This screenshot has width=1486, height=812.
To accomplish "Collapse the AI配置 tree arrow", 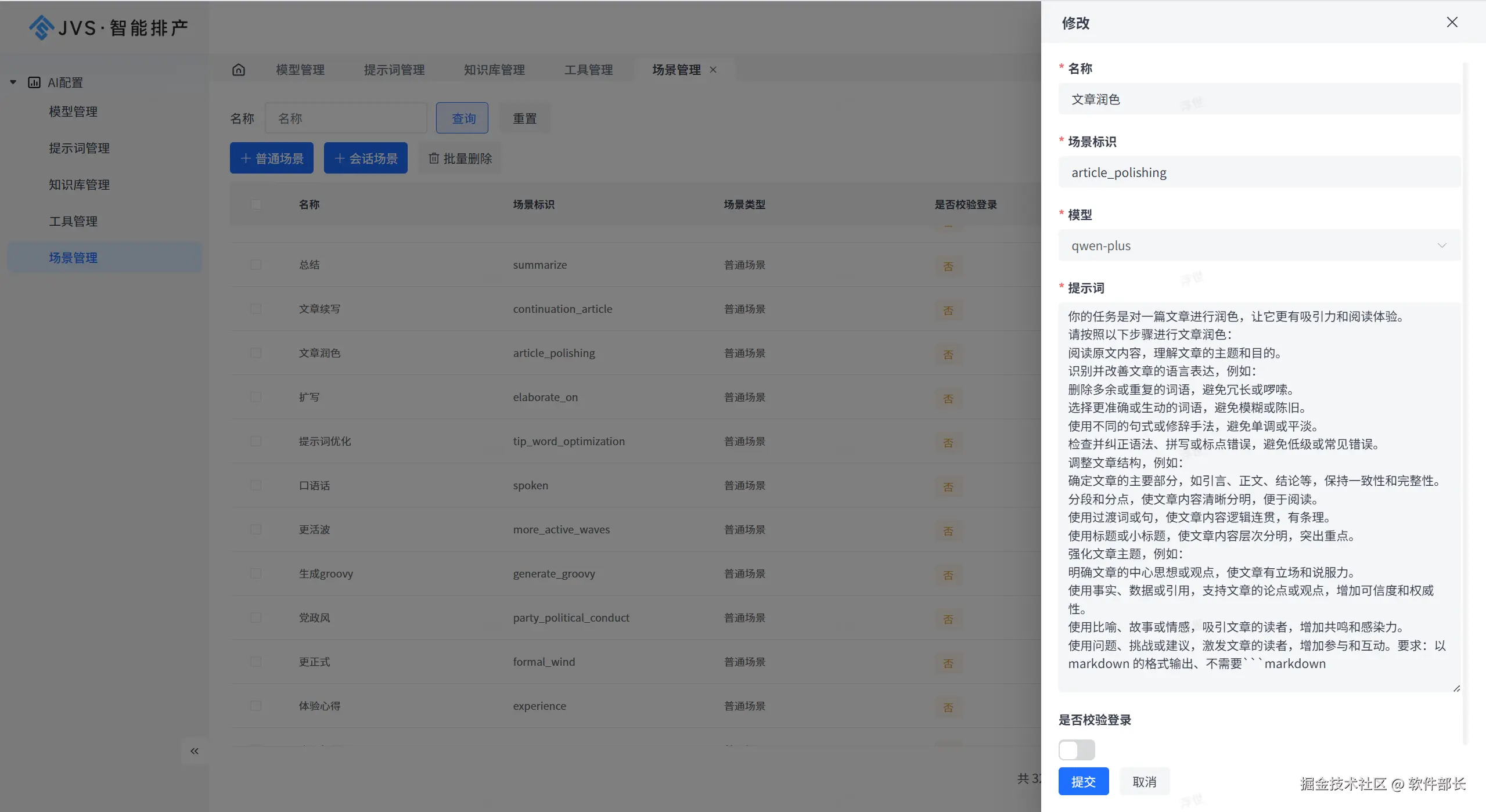I will click(x=13, y=82).
